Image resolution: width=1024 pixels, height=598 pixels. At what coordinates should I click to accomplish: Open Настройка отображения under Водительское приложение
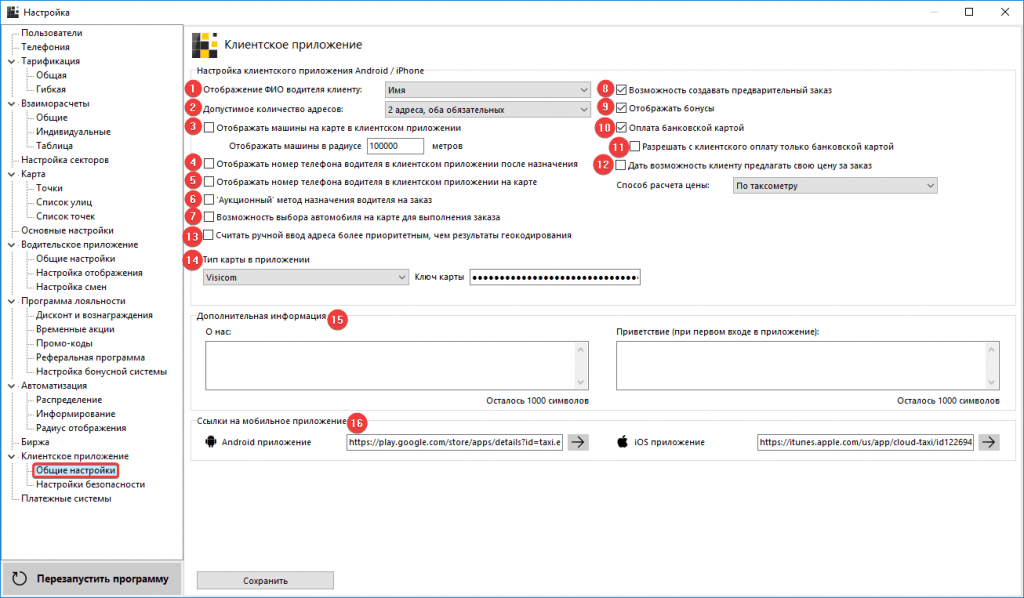tap(89, 273)
